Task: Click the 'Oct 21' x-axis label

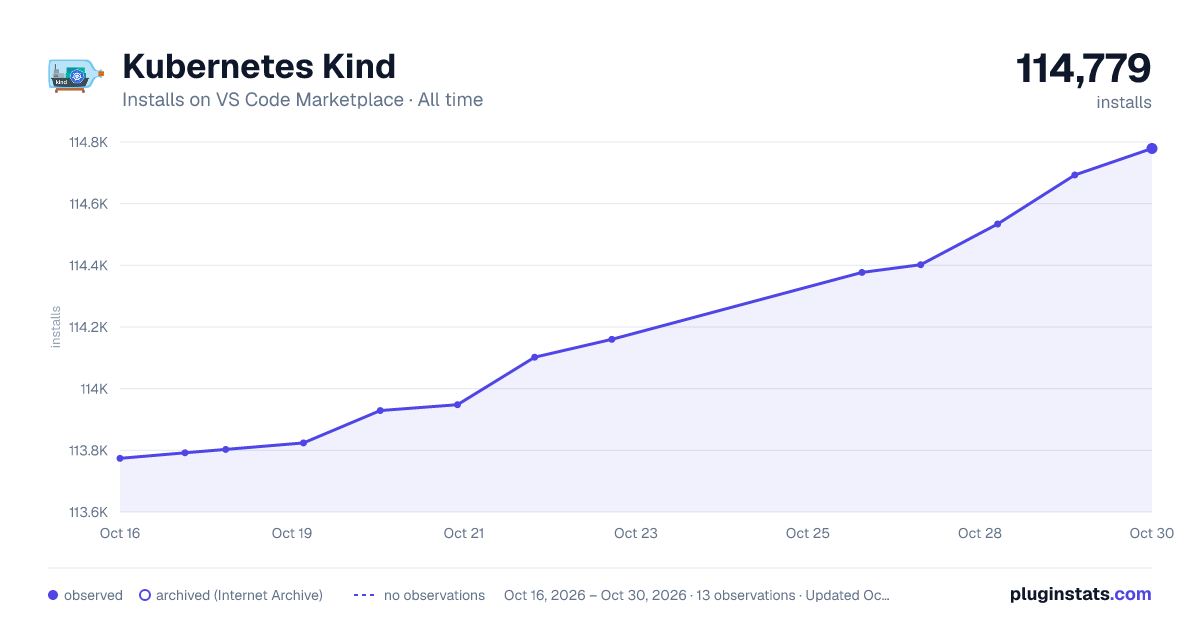Action: (x=464, y=533)
